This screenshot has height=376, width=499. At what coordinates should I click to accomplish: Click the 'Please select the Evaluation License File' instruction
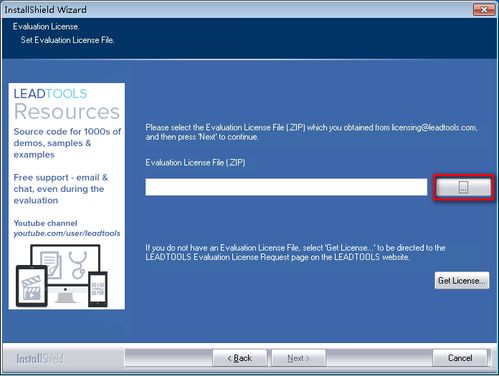[312, 132]
